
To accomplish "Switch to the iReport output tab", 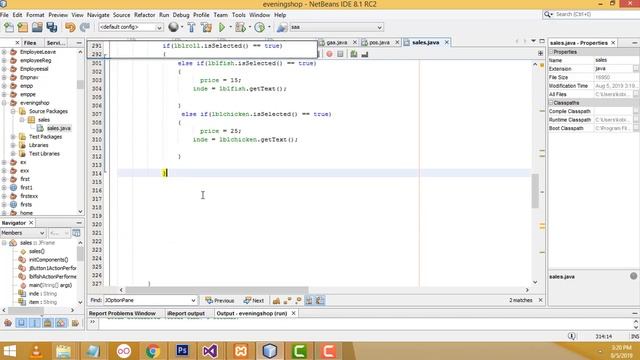I will pos(186,313).
